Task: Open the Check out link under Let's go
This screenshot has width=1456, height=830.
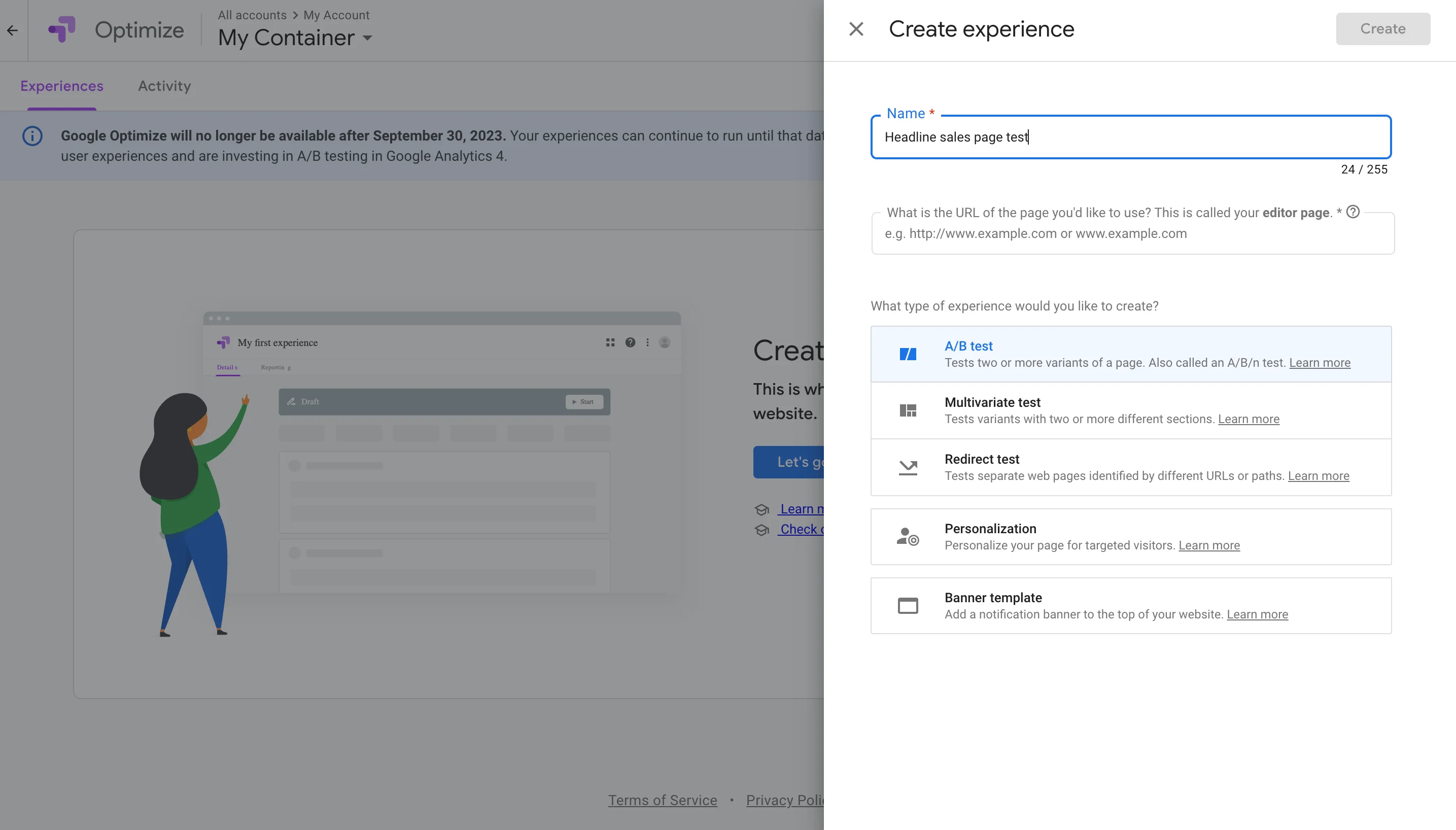Action: (801, 529)
